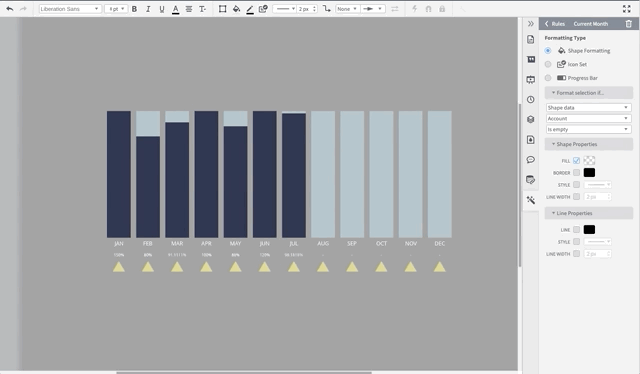Open presentation mode panel
The image size is (640, 374).
pyautogui.click(x=531, y=80)
